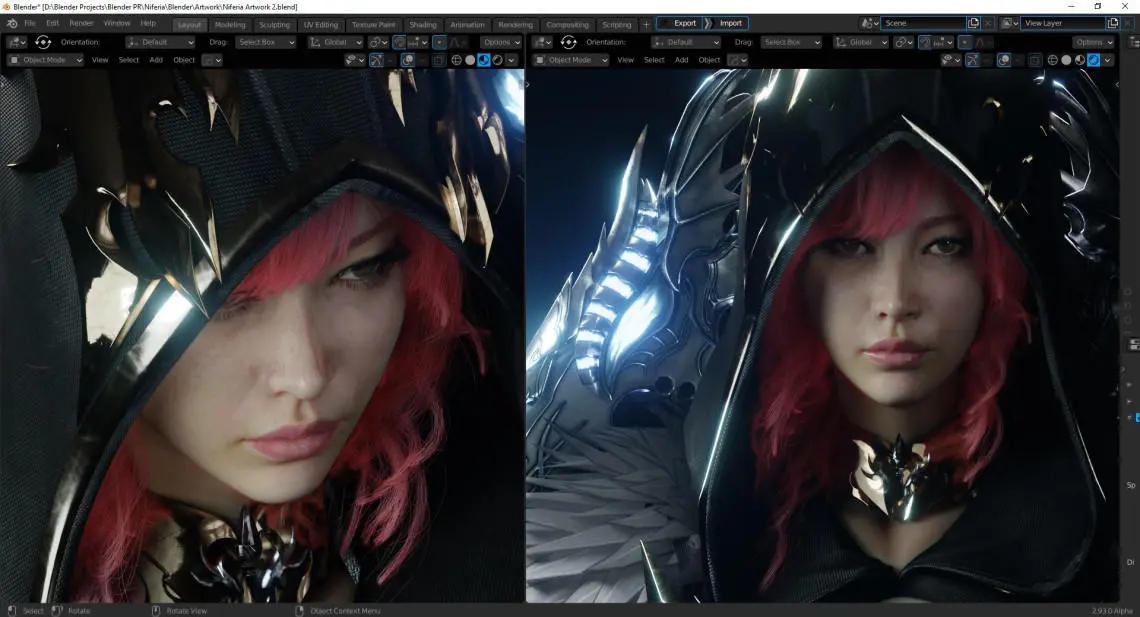The image size is (1140, 617).
Task: Select solid shading in right viewport
Action: pos(1066,60)
